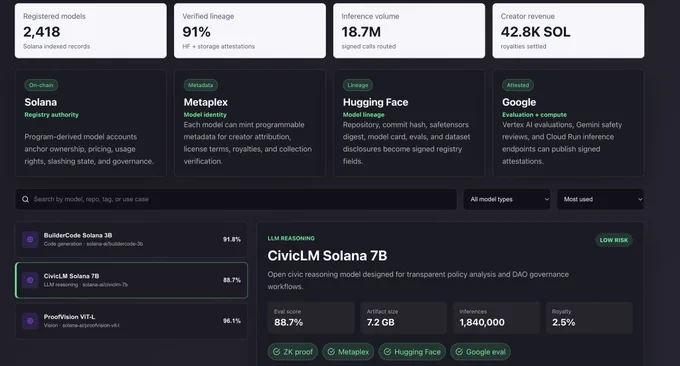The width and height of the screenshot is (680, 366).
Task: Click the 42.8K SOL revenue value
Action: pyautogui.click(x=536, y=32)
